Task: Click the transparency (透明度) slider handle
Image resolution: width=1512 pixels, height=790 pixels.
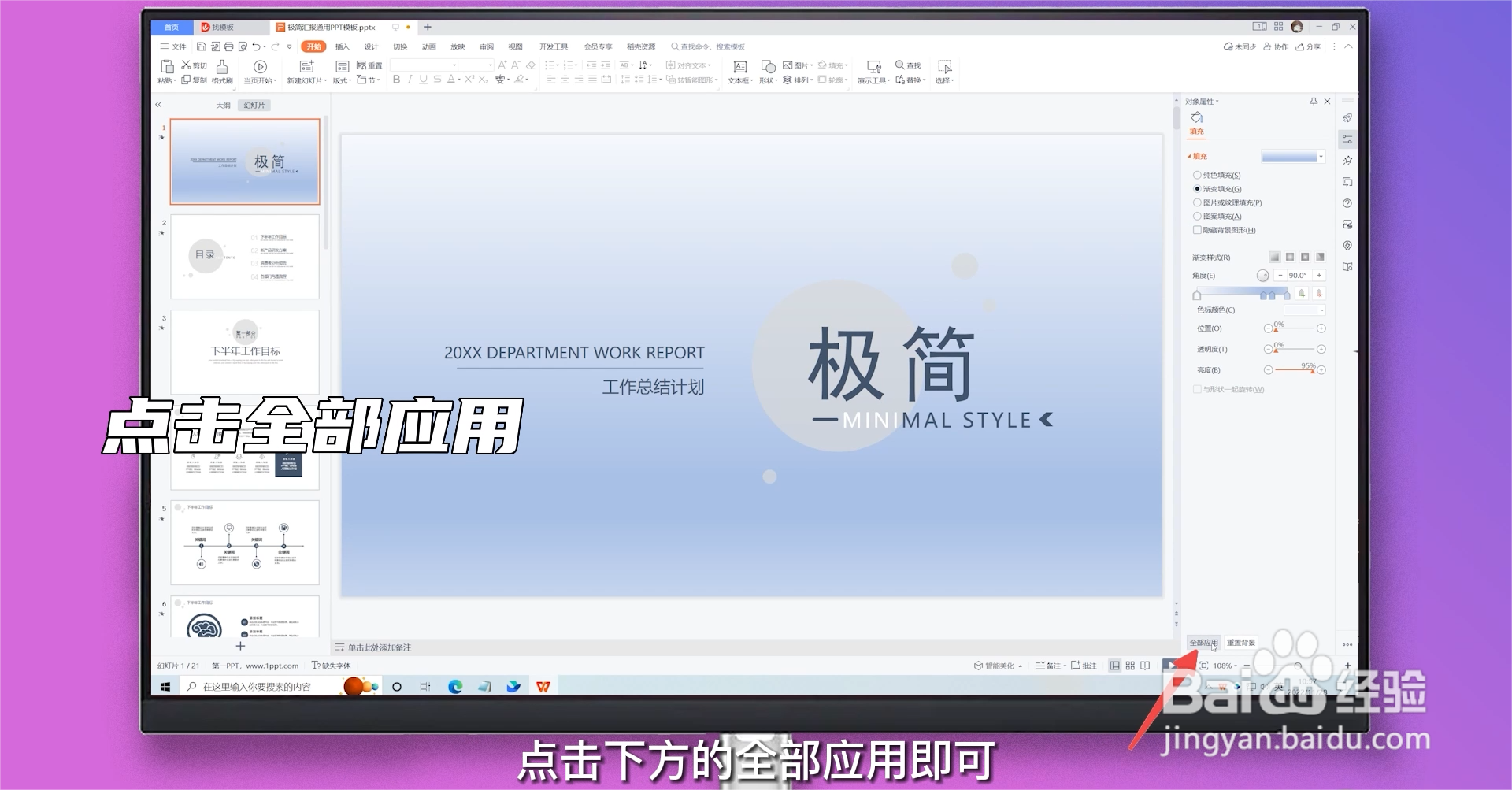Action: (x=1276, y=350)
